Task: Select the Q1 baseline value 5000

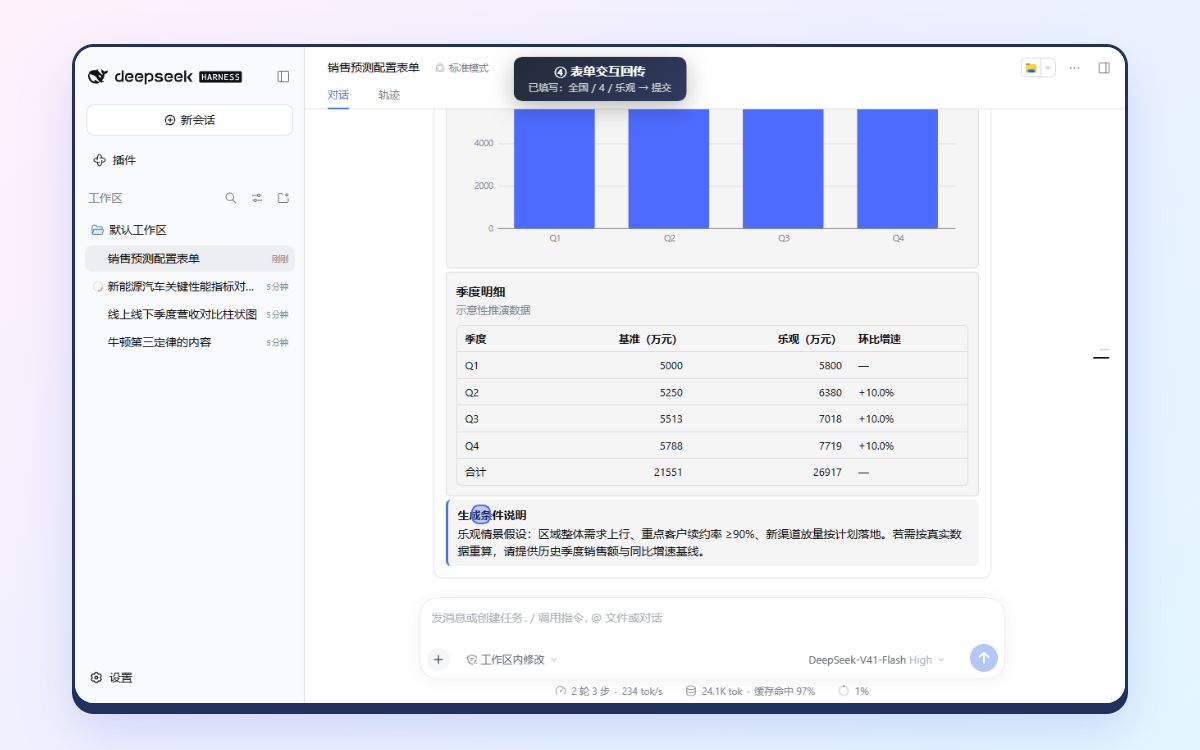Action: tap(671, 366)
